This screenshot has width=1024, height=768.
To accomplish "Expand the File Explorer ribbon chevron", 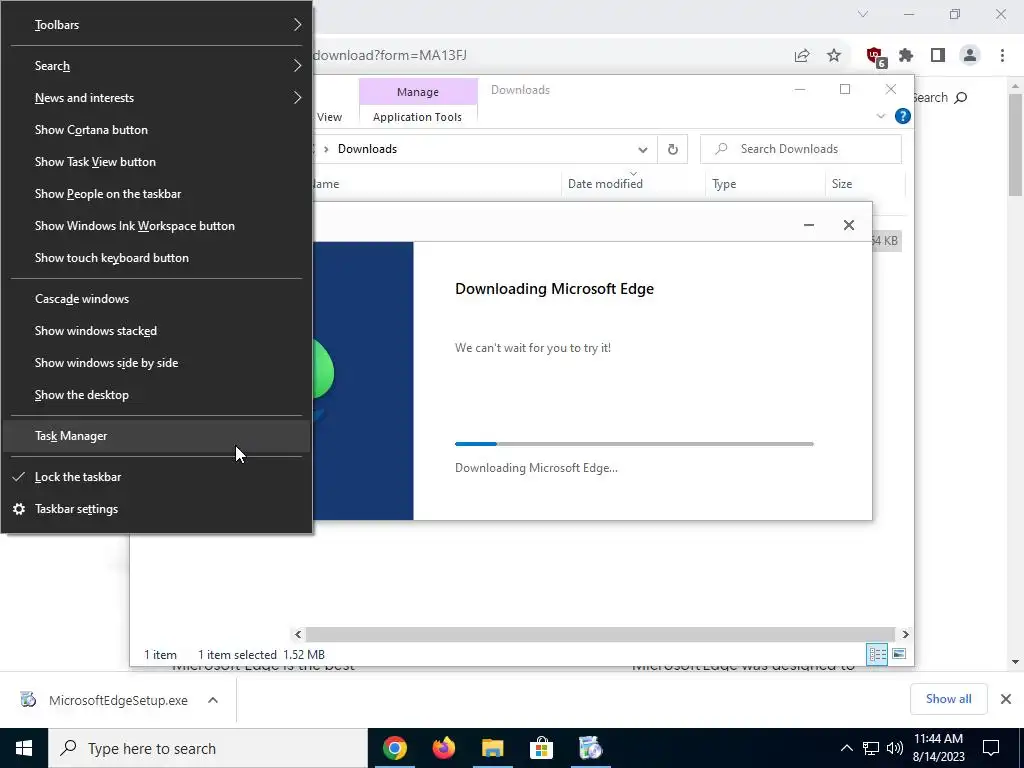I will 880,116.
